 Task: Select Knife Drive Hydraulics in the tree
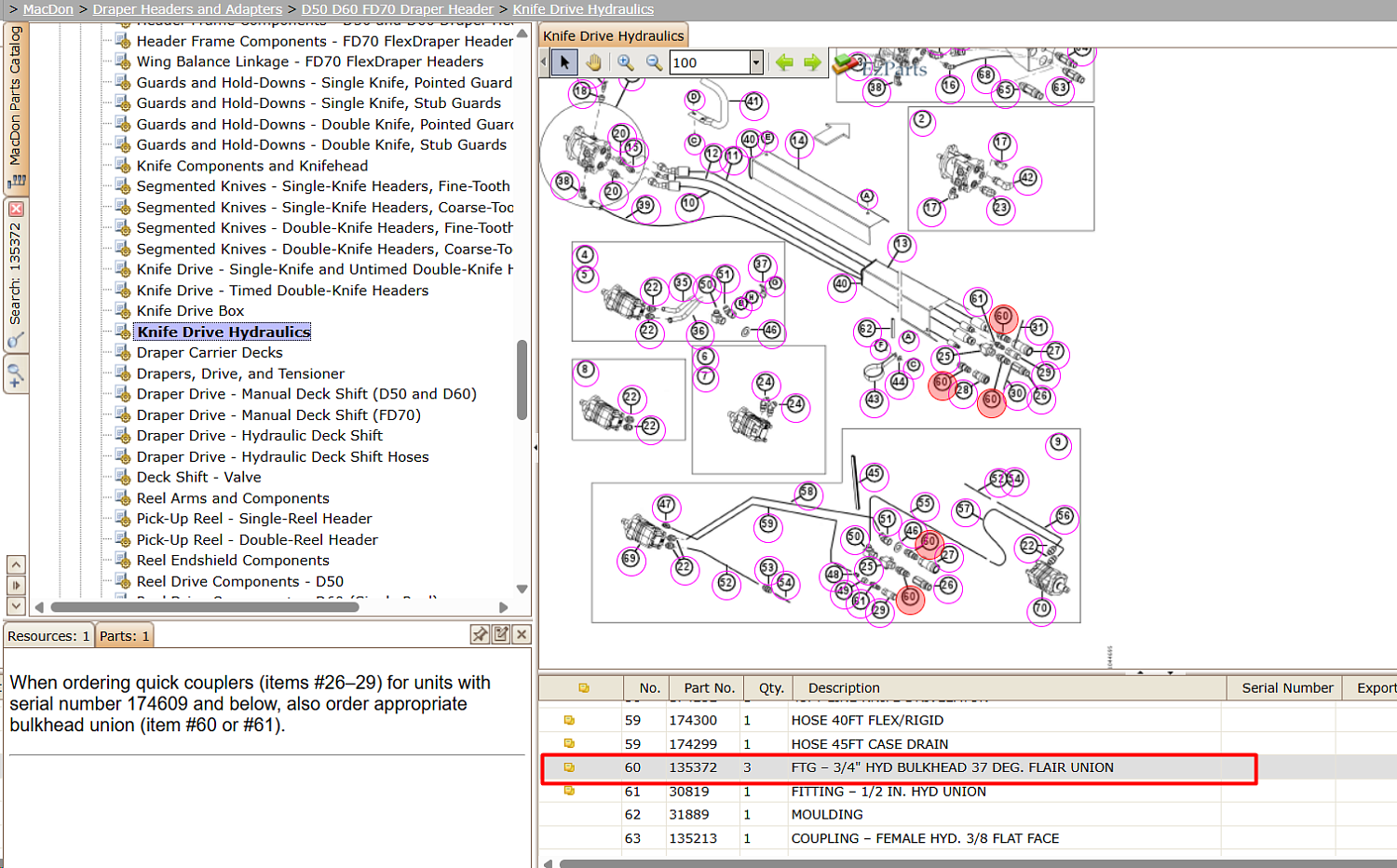pos(224,332)
